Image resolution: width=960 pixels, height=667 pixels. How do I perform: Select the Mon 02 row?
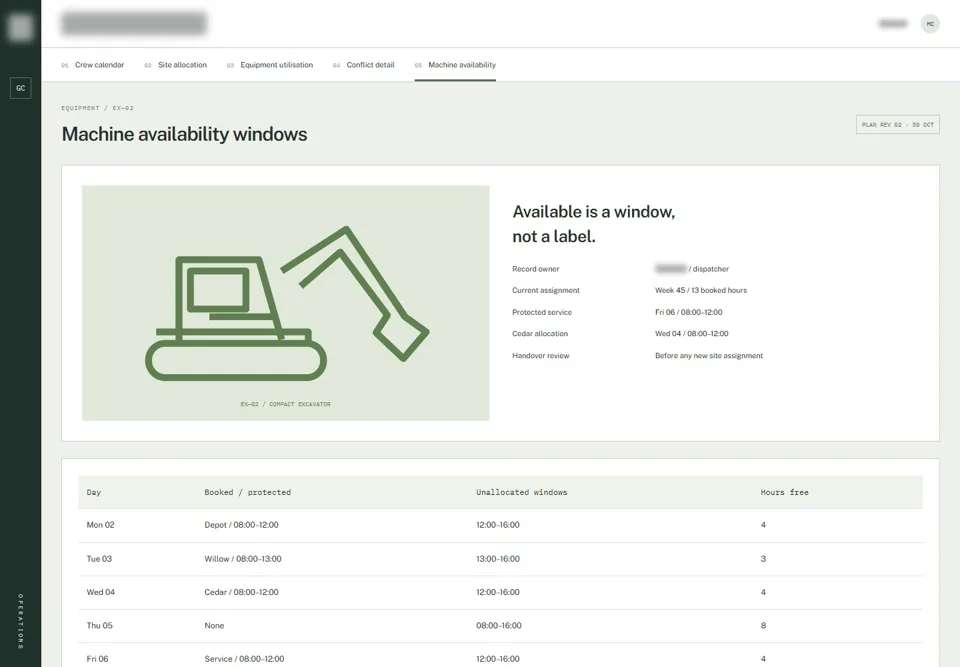click(x=500, y=526)
